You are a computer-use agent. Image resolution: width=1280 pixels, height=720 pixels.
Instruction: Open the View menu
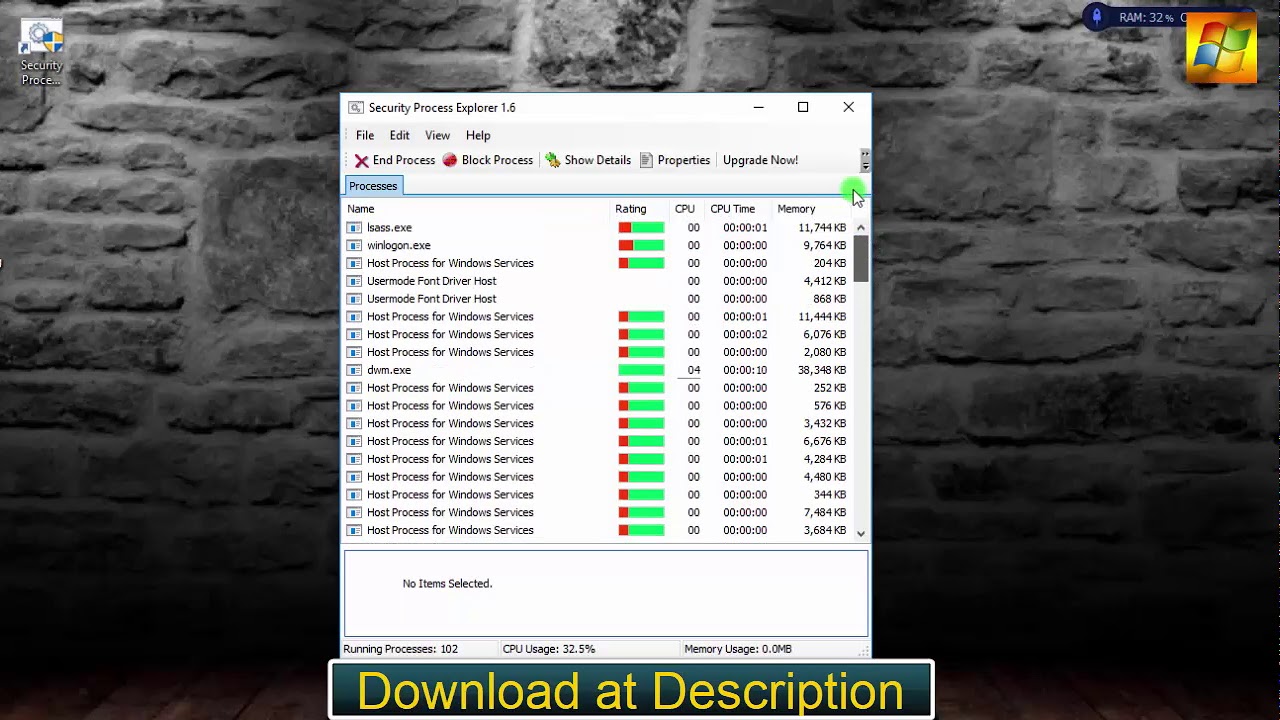(437, 135)
